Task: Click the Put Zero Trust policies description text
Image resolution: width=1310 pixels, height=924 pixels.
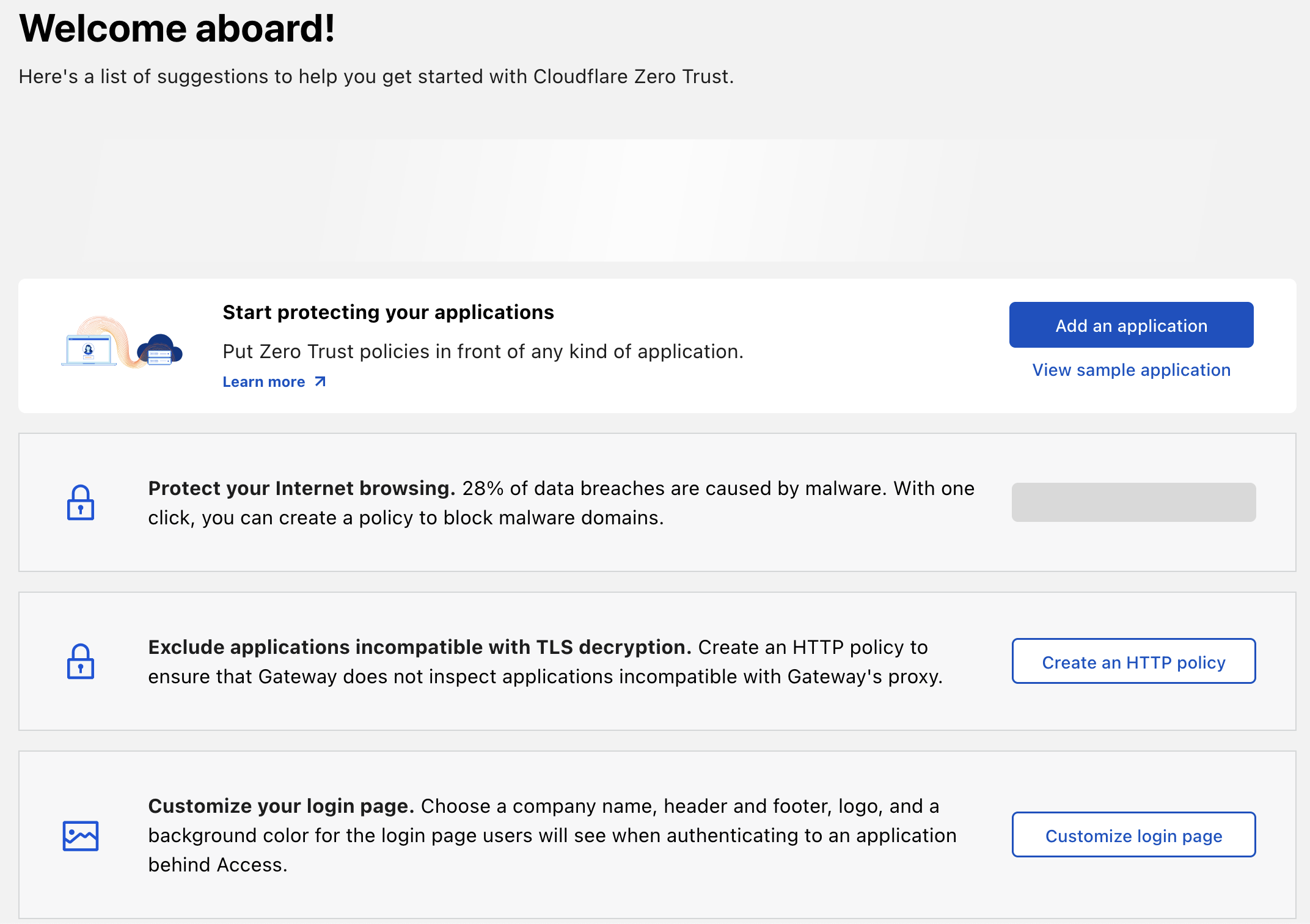Action: pos(483,352)
